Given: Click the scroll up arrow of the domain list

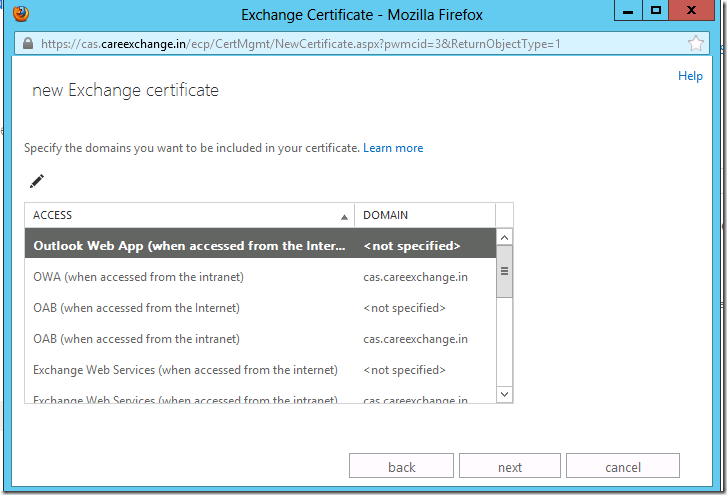Looking at the screenshot, I should click(504, 237).
